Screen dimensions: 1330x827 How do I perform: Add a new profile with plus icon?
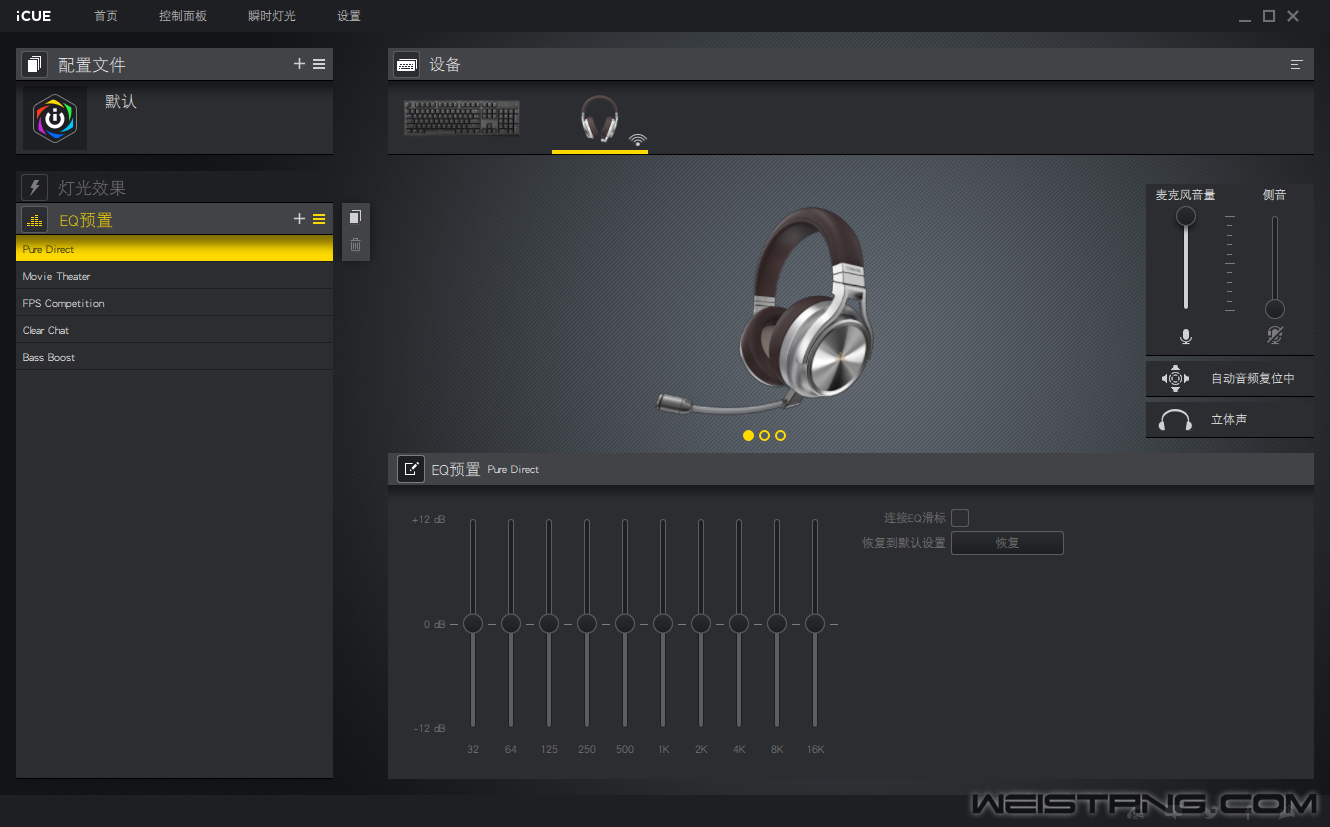coord(299,64)
